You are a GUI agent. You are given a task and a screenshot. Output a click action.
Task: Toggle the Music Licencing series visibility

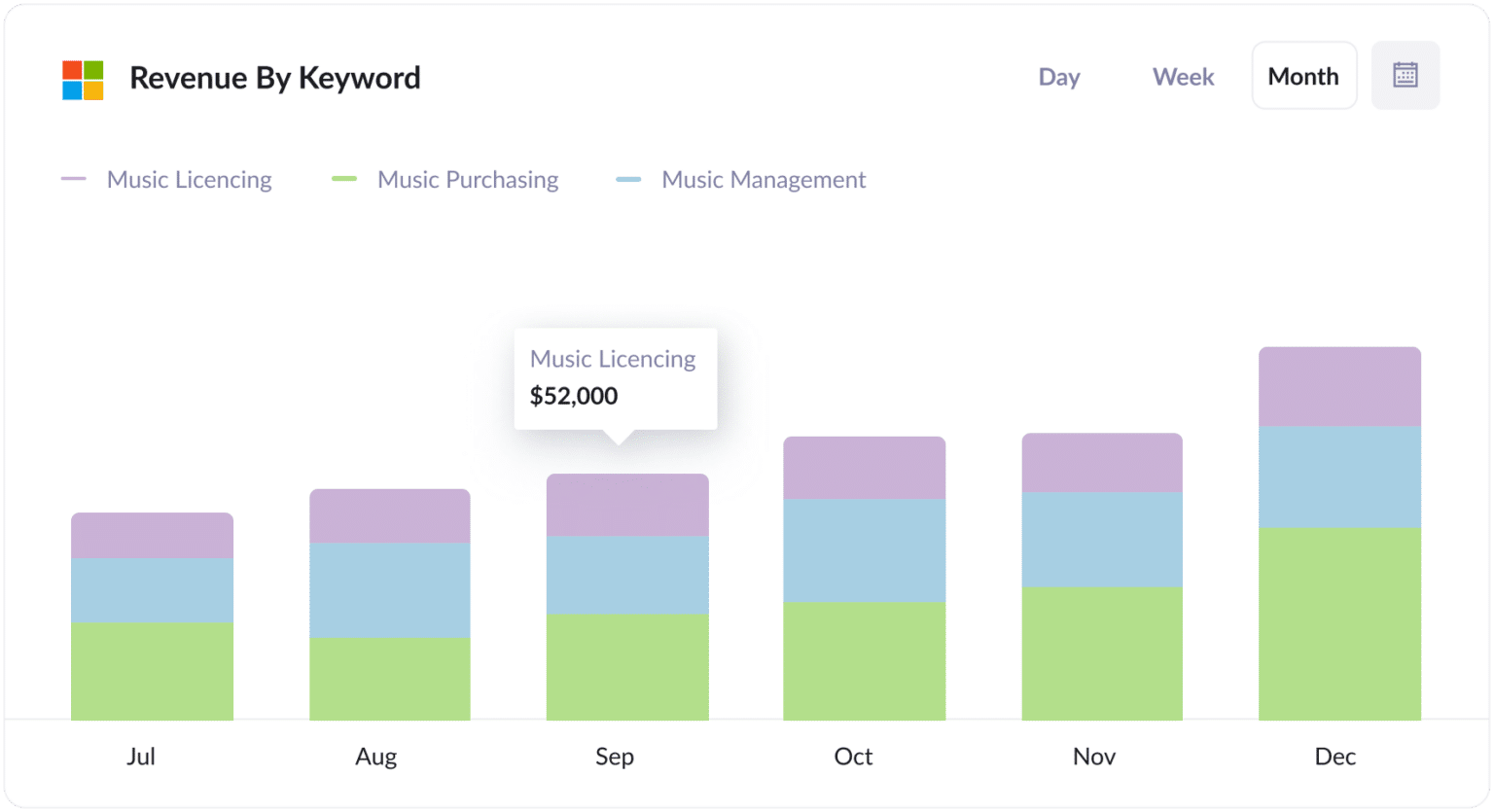coord(191,179)
